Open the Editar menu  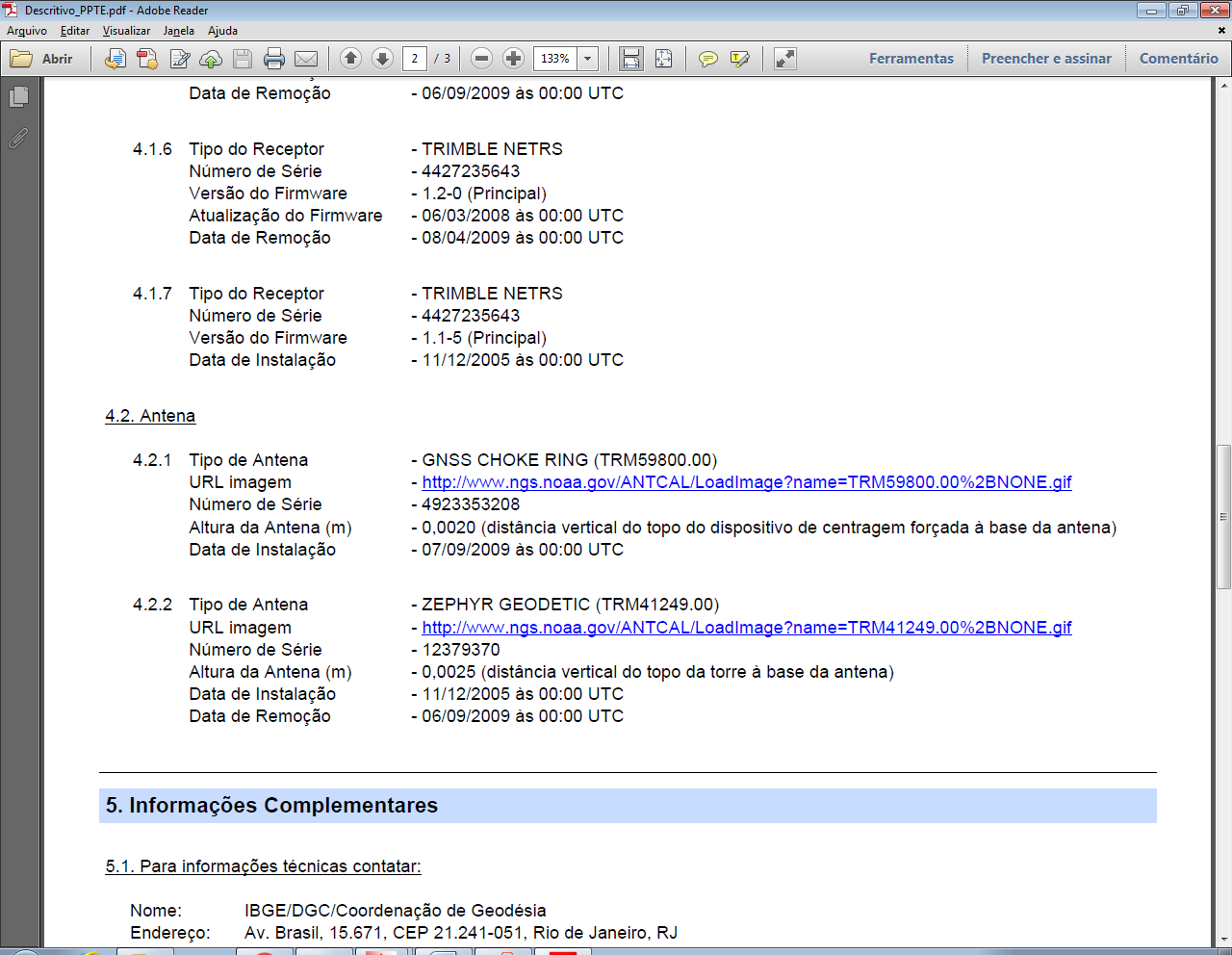(75, 31)
